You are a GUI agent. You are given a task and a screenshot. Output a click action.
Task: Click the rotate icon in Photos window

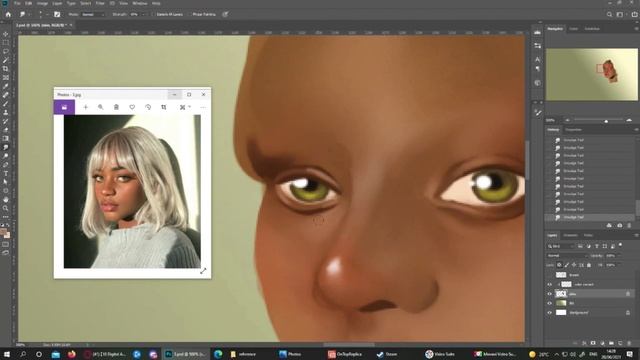pyautogui.click(x=148, y=107)
